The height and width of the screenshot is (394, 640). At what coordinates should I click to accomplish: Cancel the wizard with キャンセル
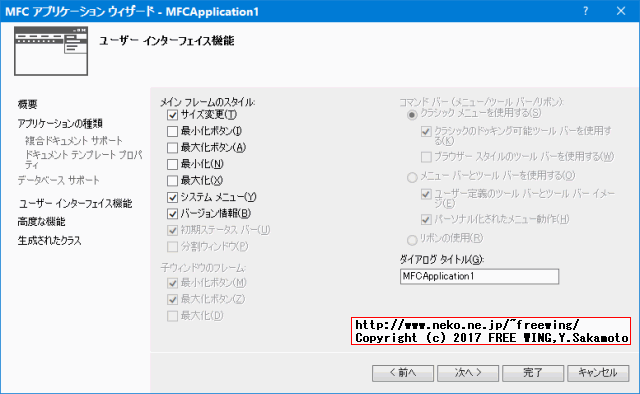pyautogui.click(x=598, y=373)
